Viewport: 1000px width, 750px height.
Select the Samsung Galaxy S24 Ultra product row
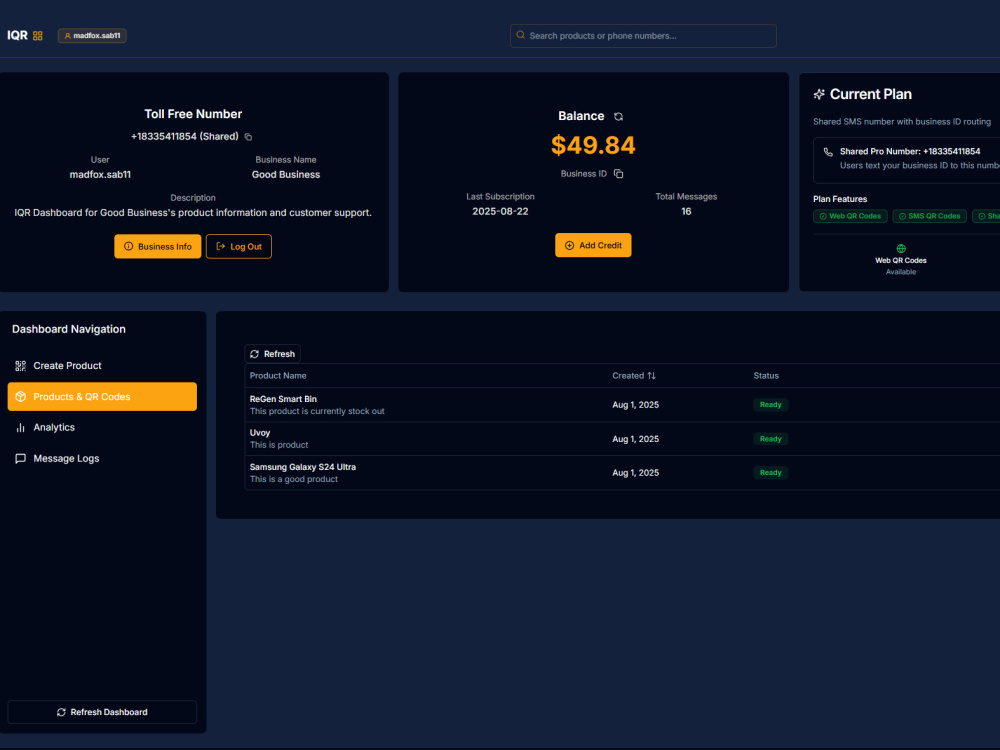coord(622,473)
